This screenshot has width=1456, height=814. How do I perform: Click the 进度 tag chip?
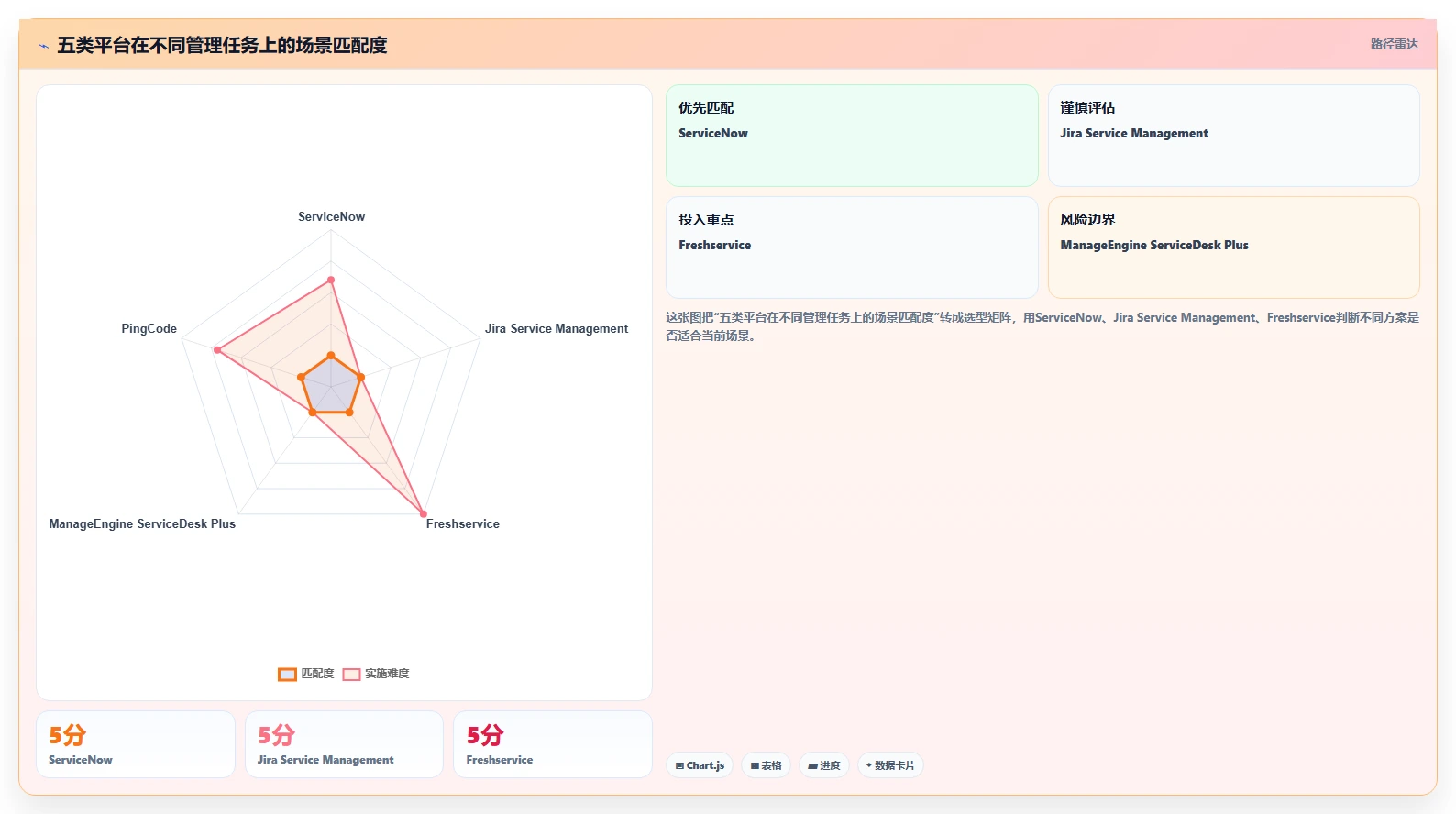tap(824, 765)
